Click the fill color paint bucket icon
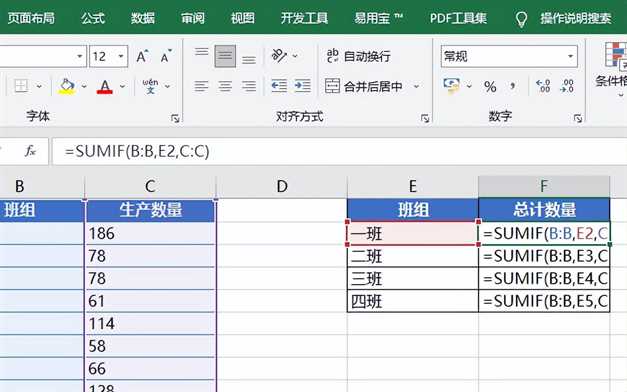 point(66,86)
